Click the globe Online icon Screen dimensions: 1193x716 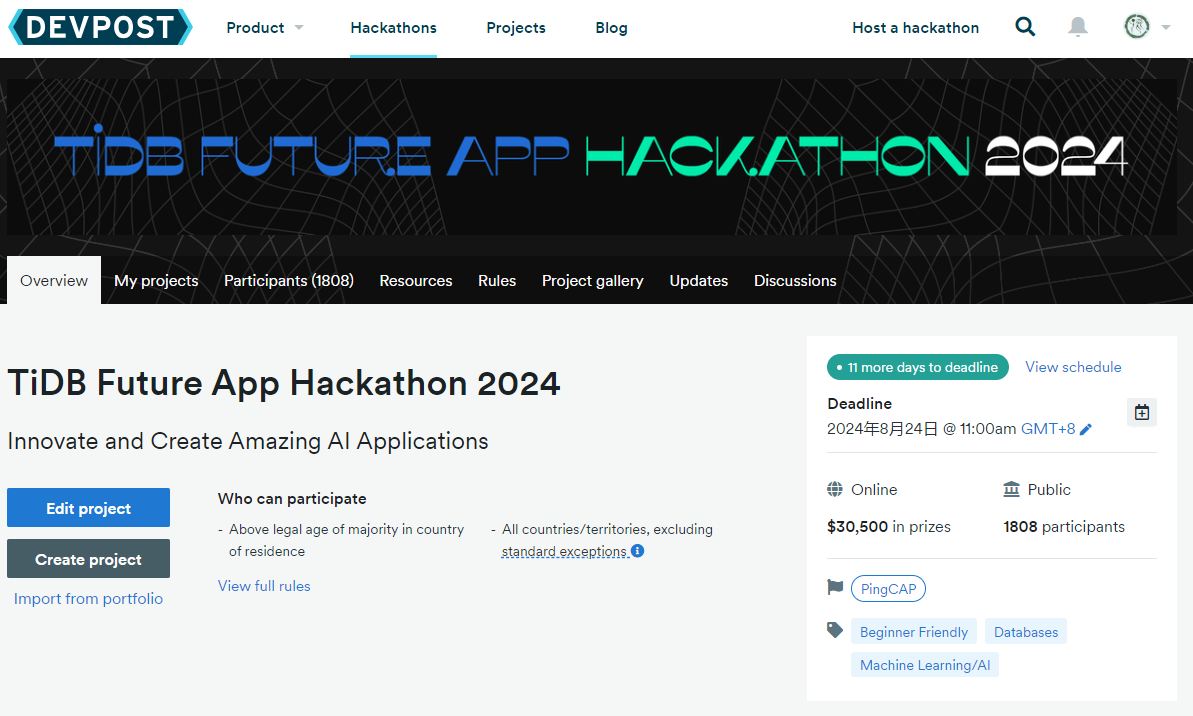835,489
